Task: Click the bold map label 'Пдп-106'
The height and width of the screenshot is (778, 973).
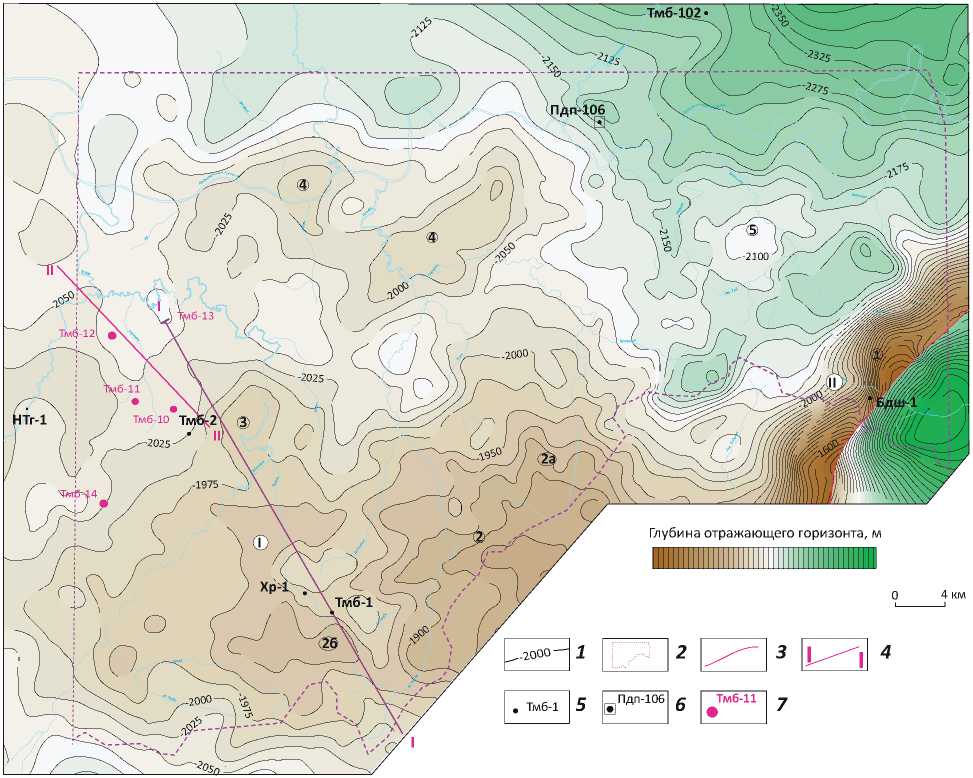Action: 577,110
